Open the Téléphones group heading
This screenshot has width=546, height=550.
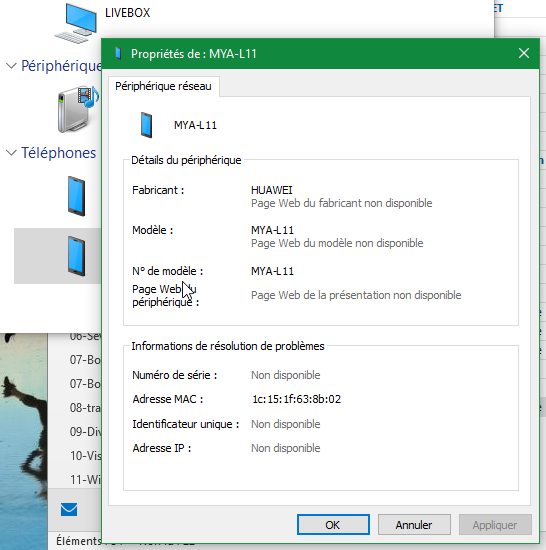coord(59,153)
